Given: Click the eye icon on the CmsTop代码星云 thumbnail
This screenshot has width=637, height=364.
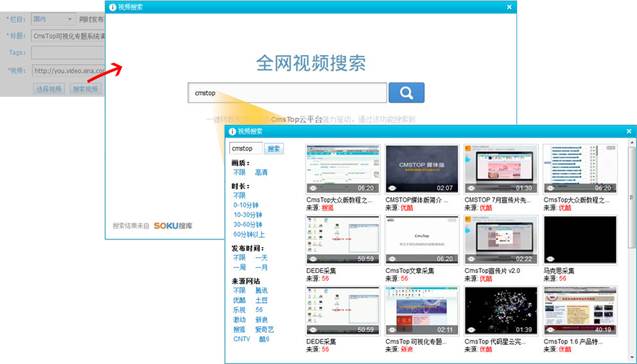Looking at the screenshot, I should click(x=471, y=329).
